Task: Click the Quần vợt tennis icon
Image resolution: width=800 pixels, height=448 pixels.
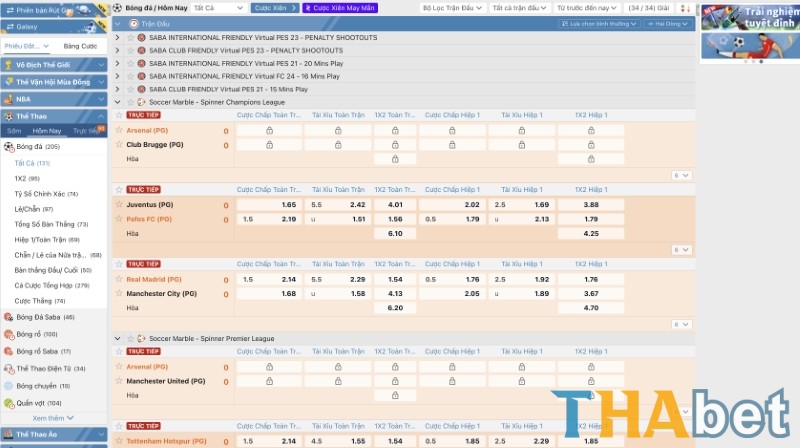Action: [9, 403]
